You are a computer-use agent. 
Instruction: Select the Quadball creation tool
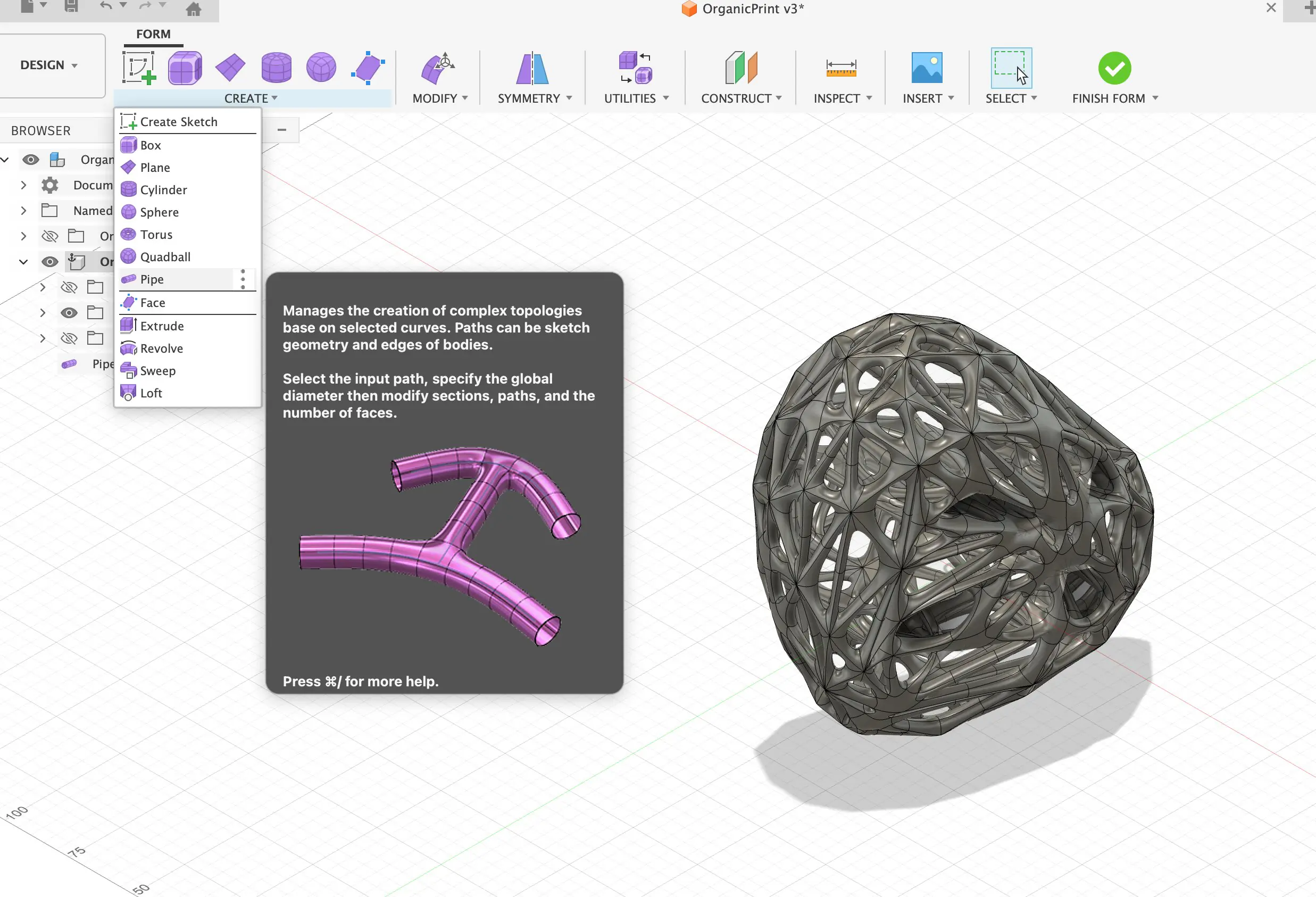[x=165, y=256]
